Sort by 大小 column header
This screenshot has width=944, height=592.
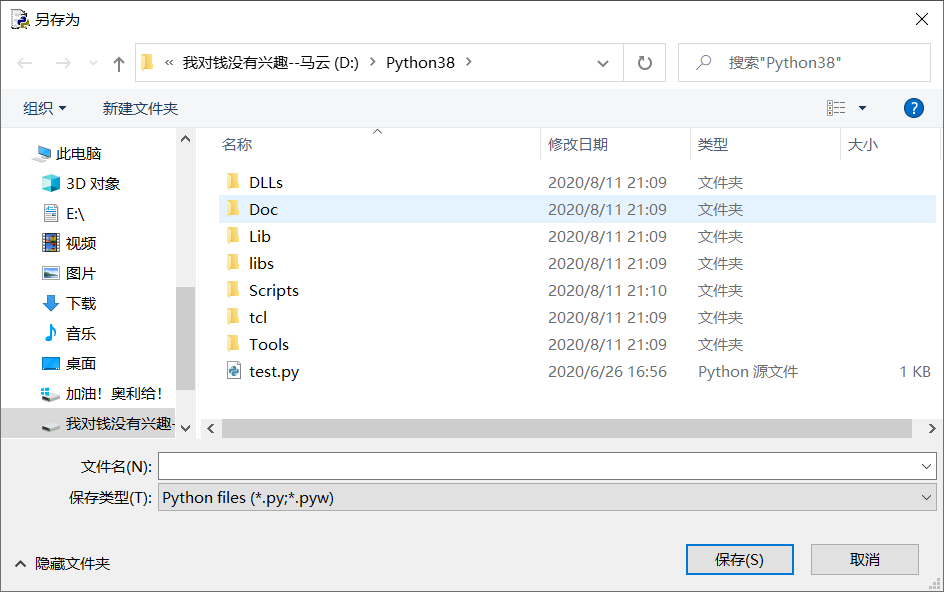coord(863,145)
